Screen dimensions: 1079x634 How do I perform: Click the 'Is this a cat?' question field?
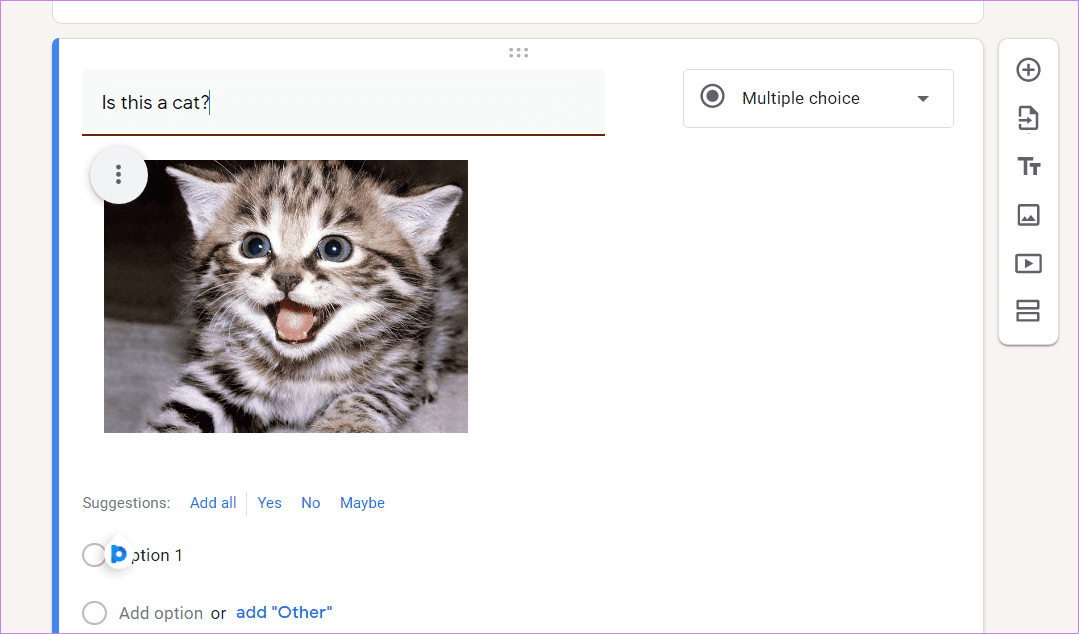pyautogui.click(x=343, y=103)
